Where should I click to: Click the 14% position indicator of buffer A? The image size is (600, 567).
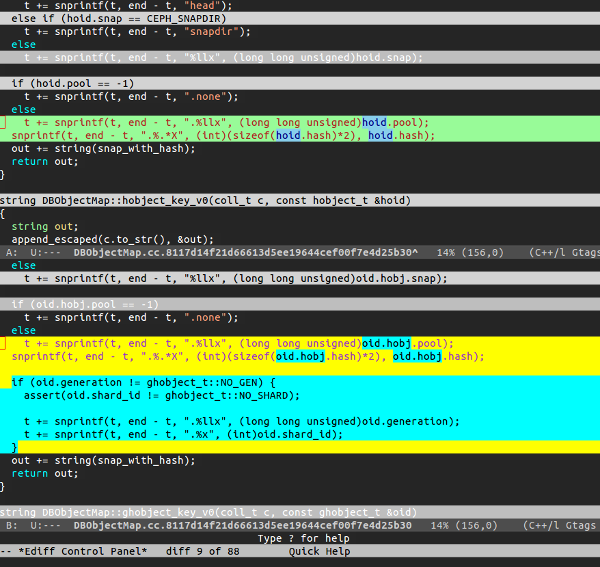(x=446, y=253)
